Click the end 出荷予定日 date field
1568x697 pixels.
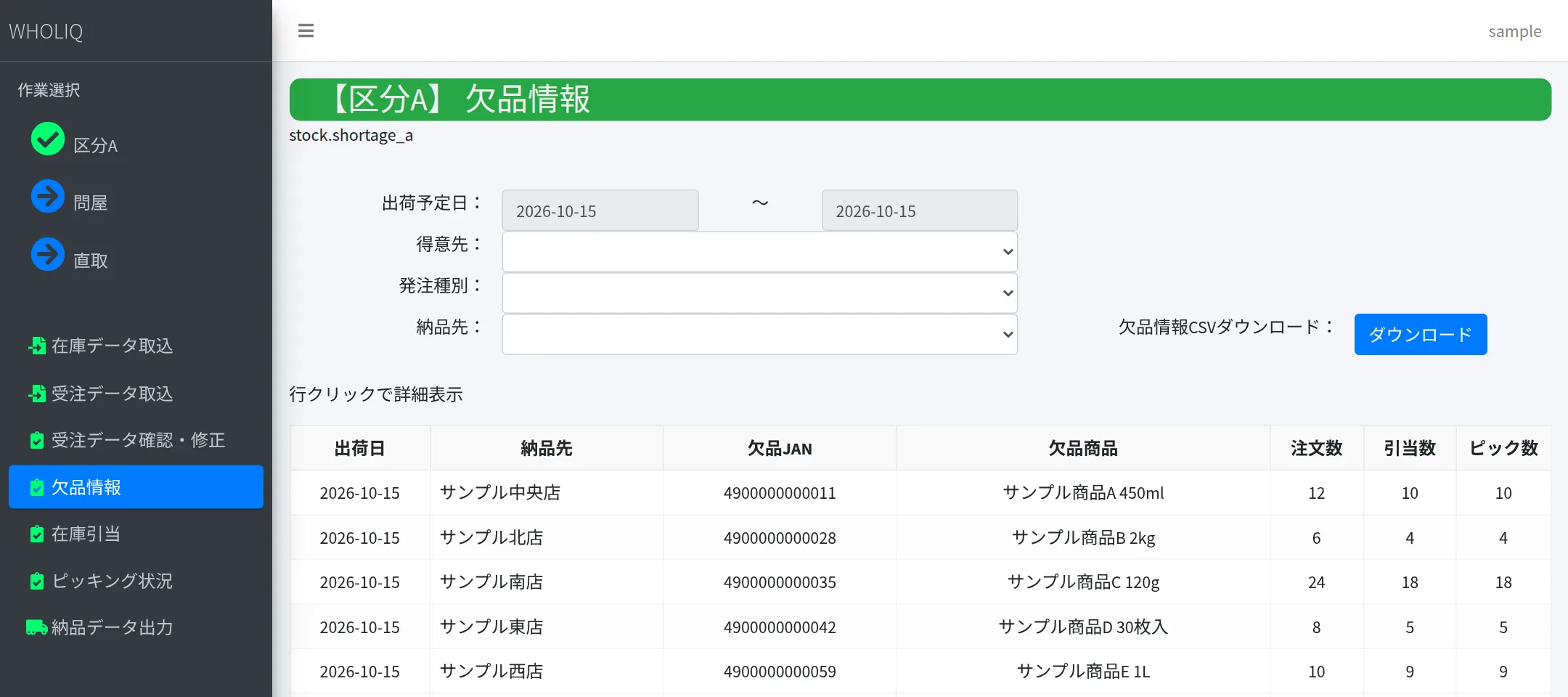click(920, 211)
